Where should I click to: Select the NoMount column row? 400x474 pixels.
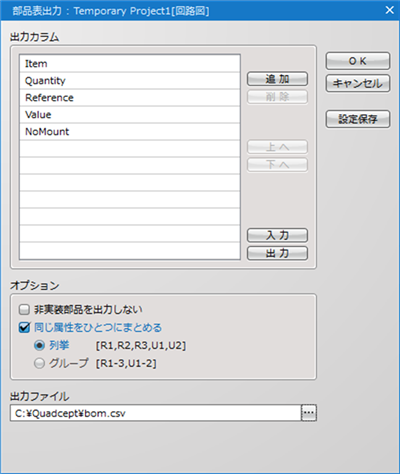[130, 132]
